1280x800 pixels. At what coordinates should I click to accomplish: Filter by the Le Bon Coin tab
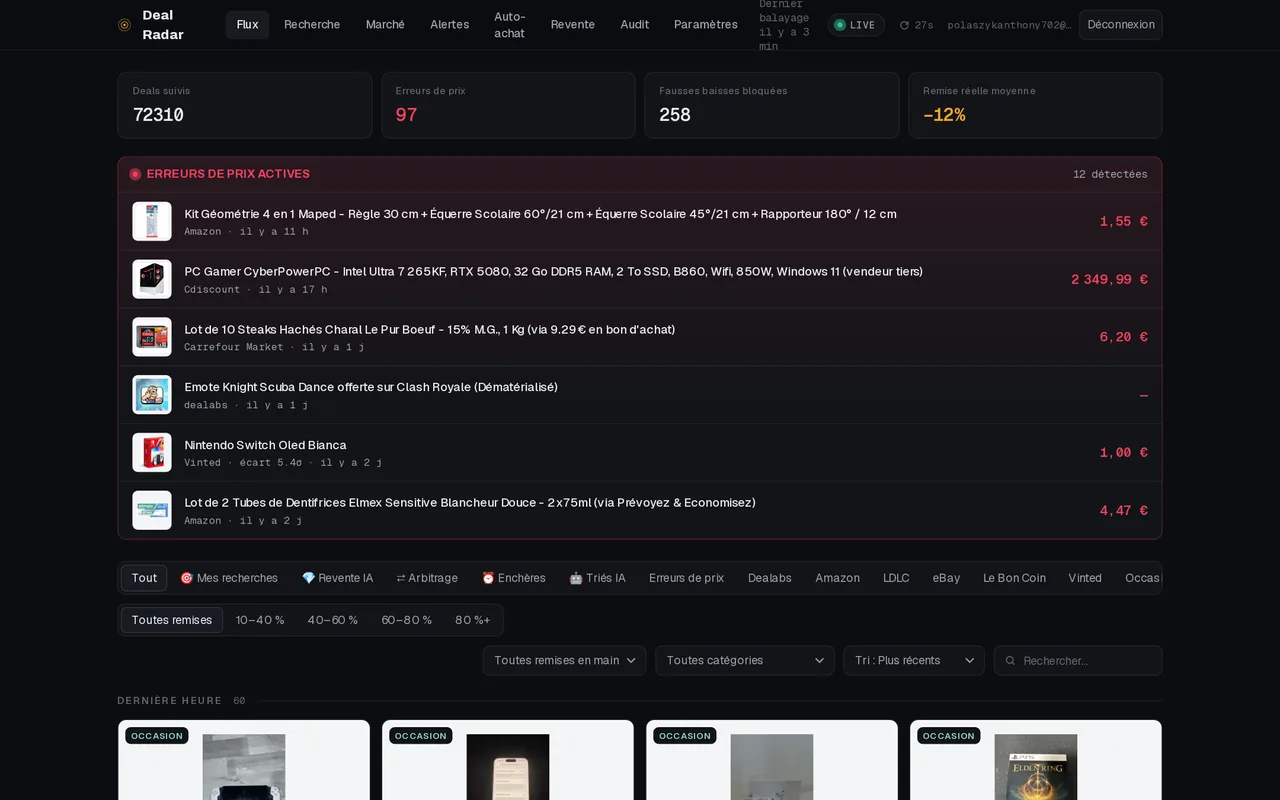coord(1014,578)
